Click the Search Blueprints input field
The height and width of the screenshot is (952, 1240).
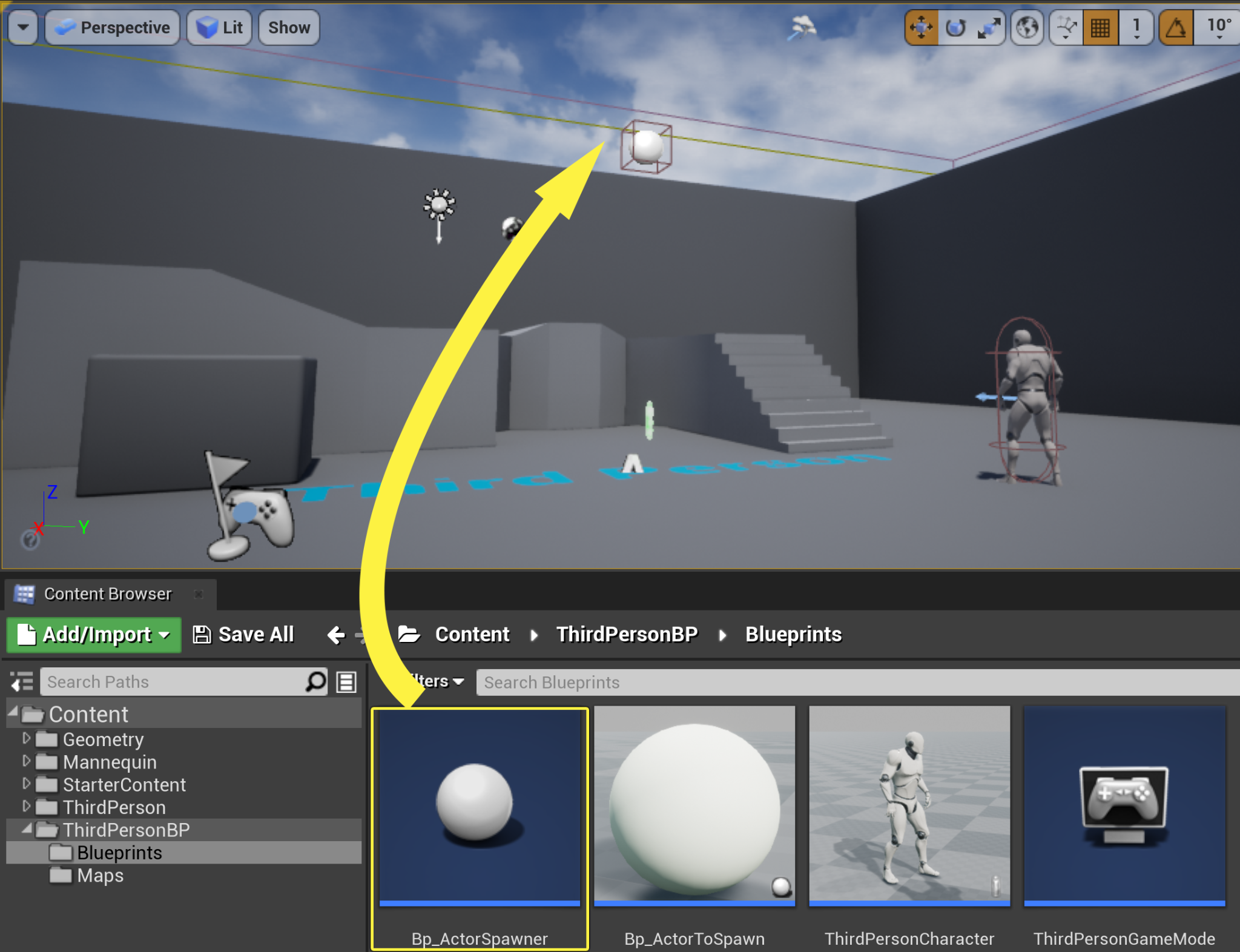click(x=848, y=683)
